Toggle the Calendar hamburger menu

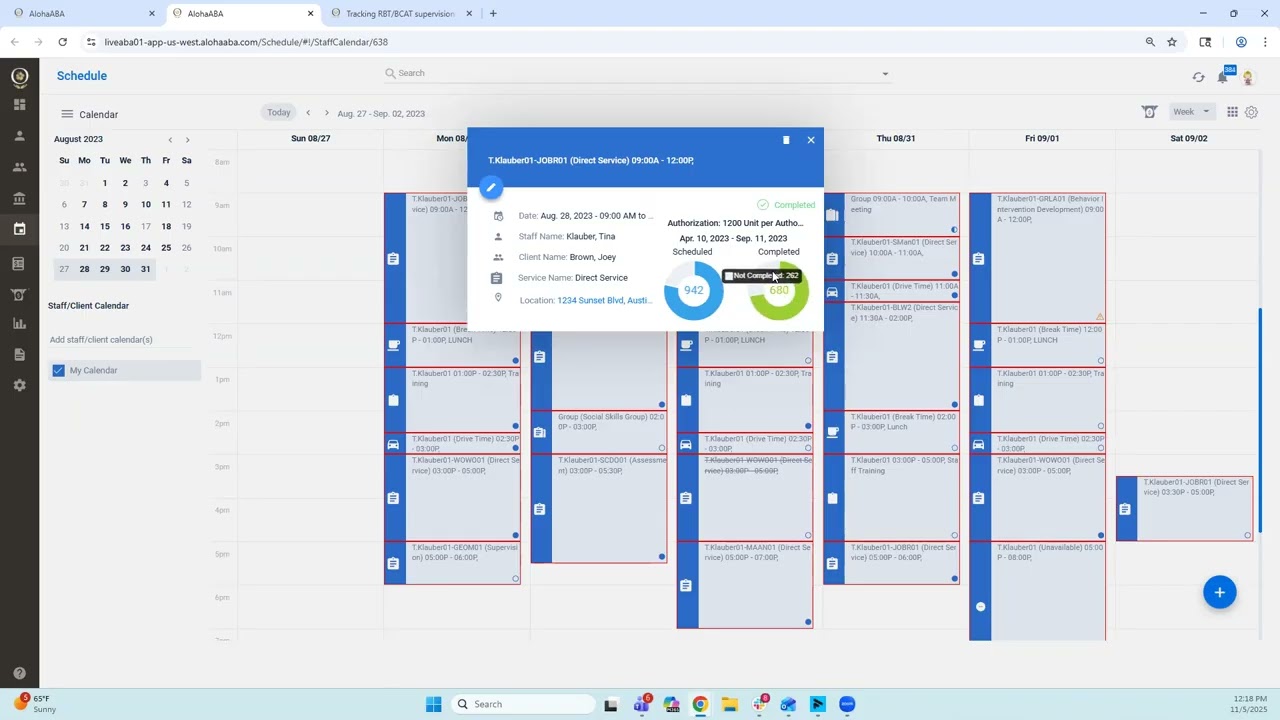pos(67,114)
